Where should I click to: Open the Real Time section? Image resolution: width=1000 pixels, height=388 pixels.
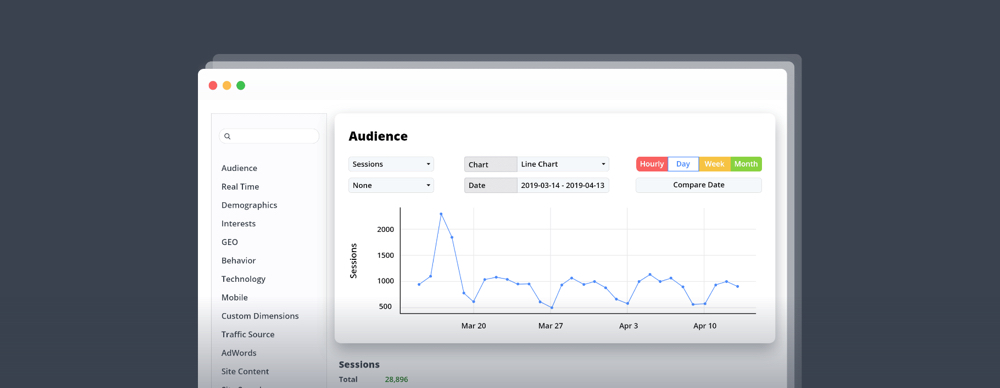[240, 187]
